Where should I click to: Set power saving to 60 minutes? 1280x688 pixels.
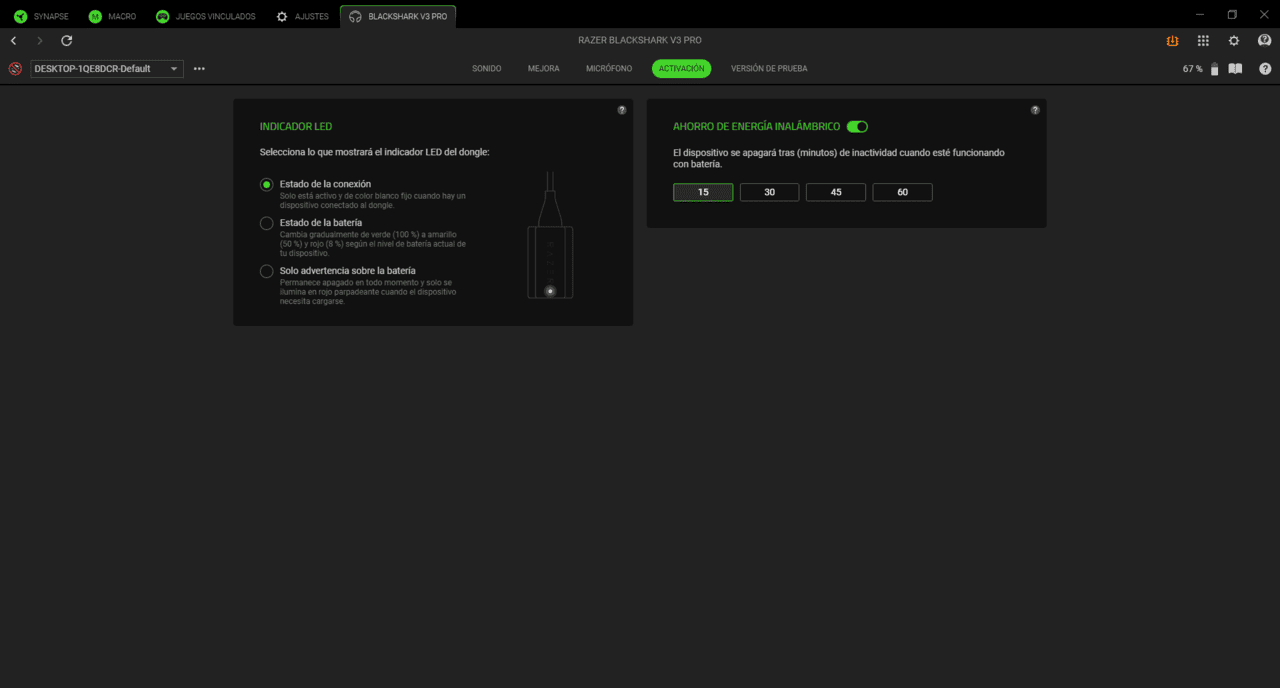point(903,192)
